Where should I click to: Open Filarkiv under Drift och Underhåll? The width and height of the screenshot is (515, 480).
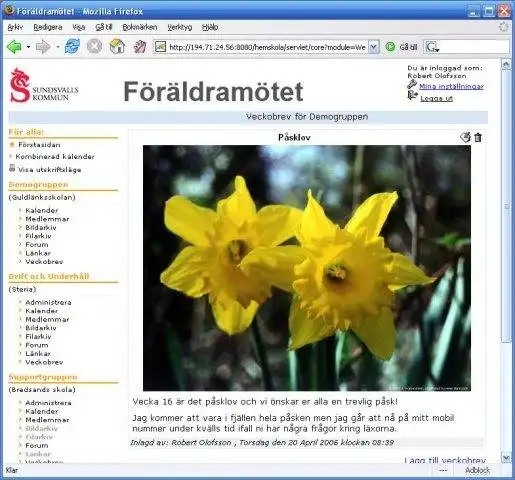38,336
